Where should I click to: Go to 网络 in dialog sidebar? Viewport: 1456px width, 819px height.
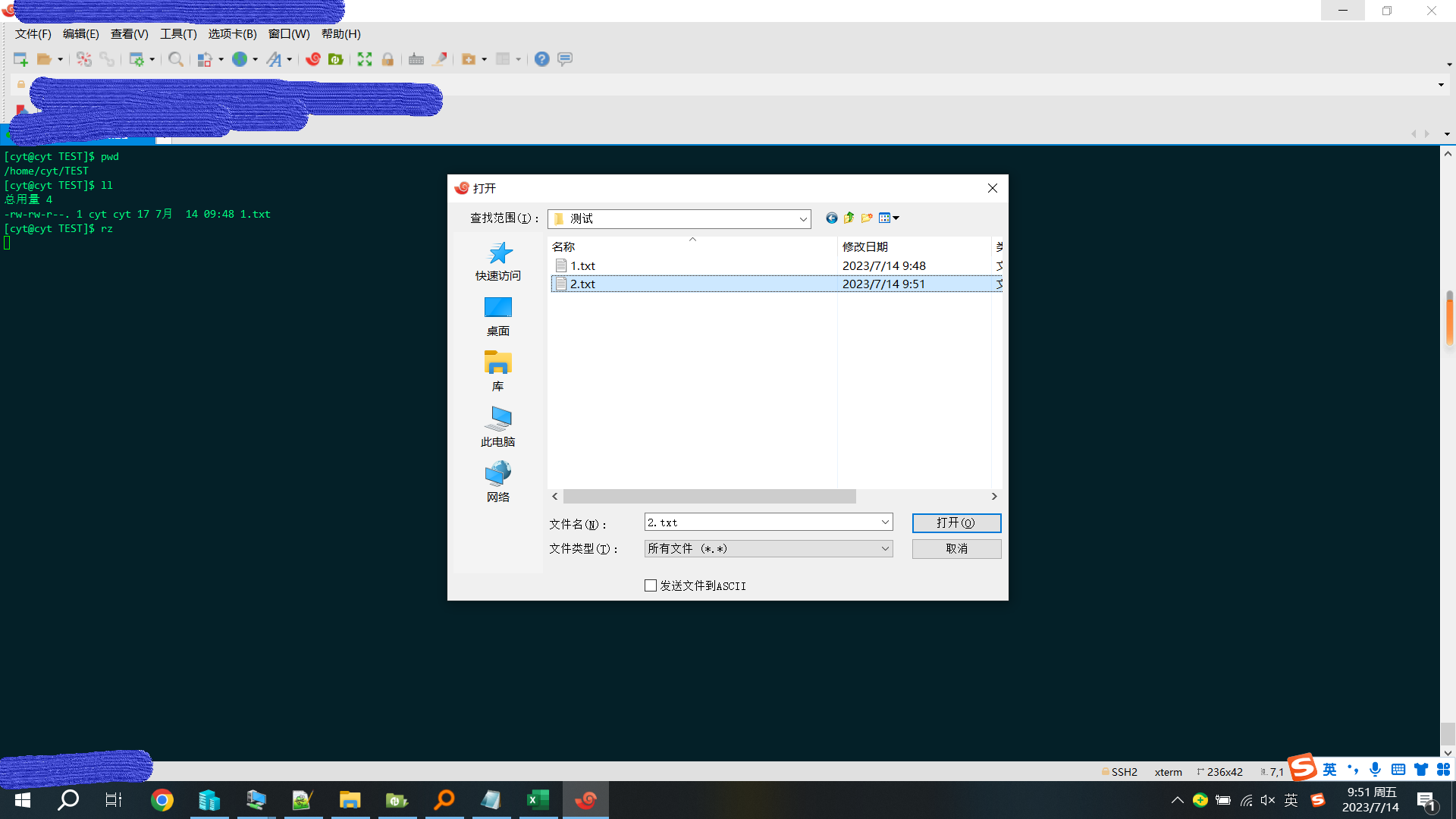click(498, 482)
